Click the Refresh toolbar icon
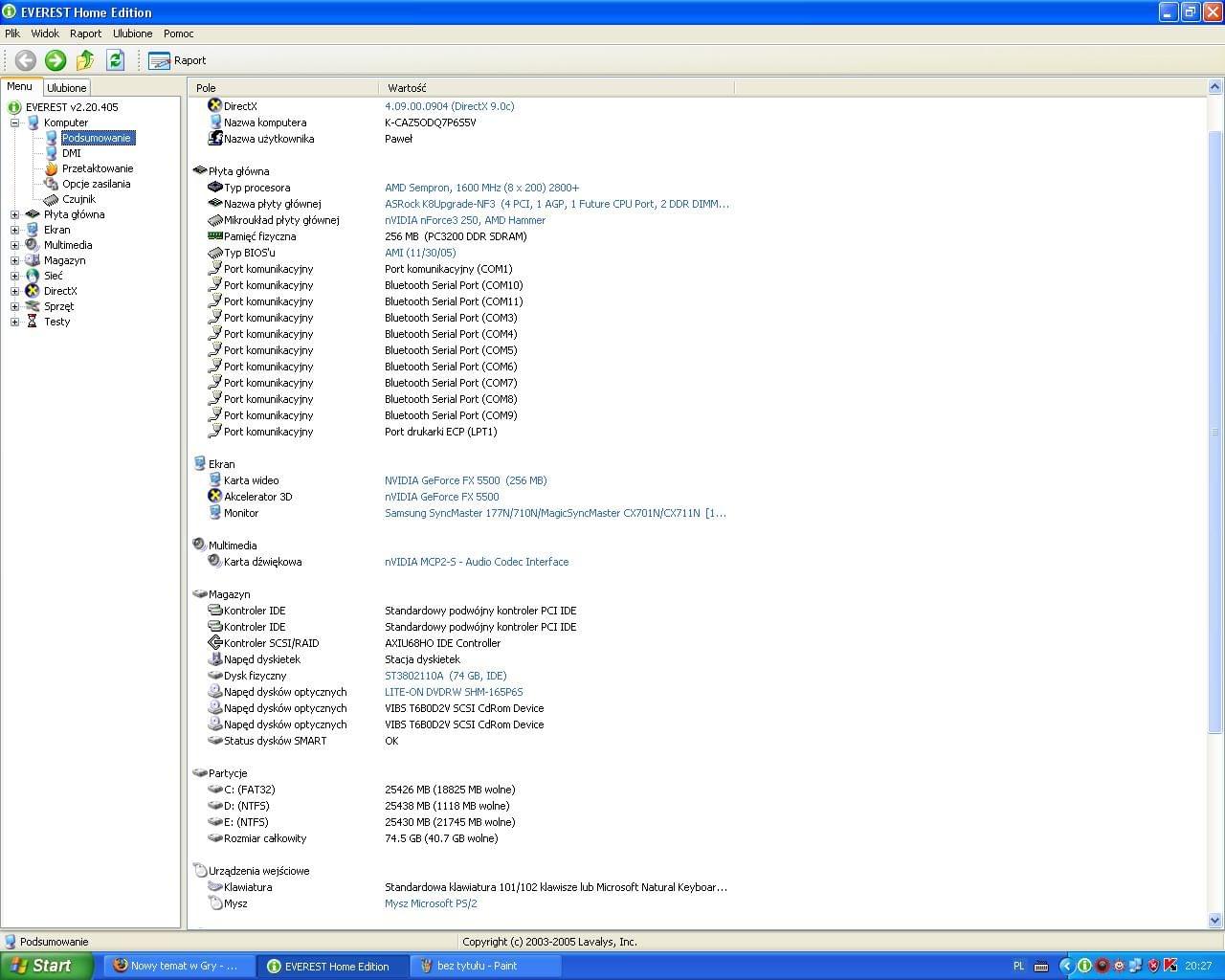 [116, 60]
